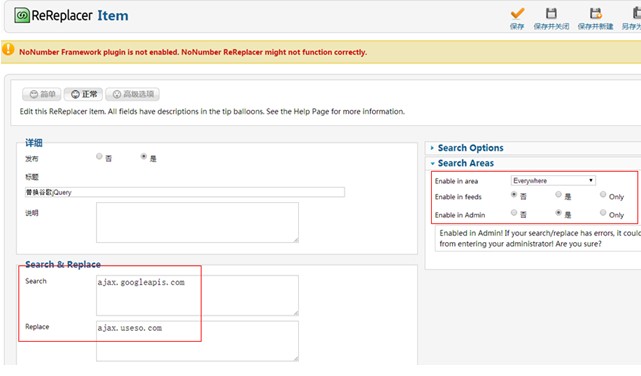Viewport: 641px width, 376px height.
Task: Set 发布 radio to 否
Action: [x=99, y=157]
